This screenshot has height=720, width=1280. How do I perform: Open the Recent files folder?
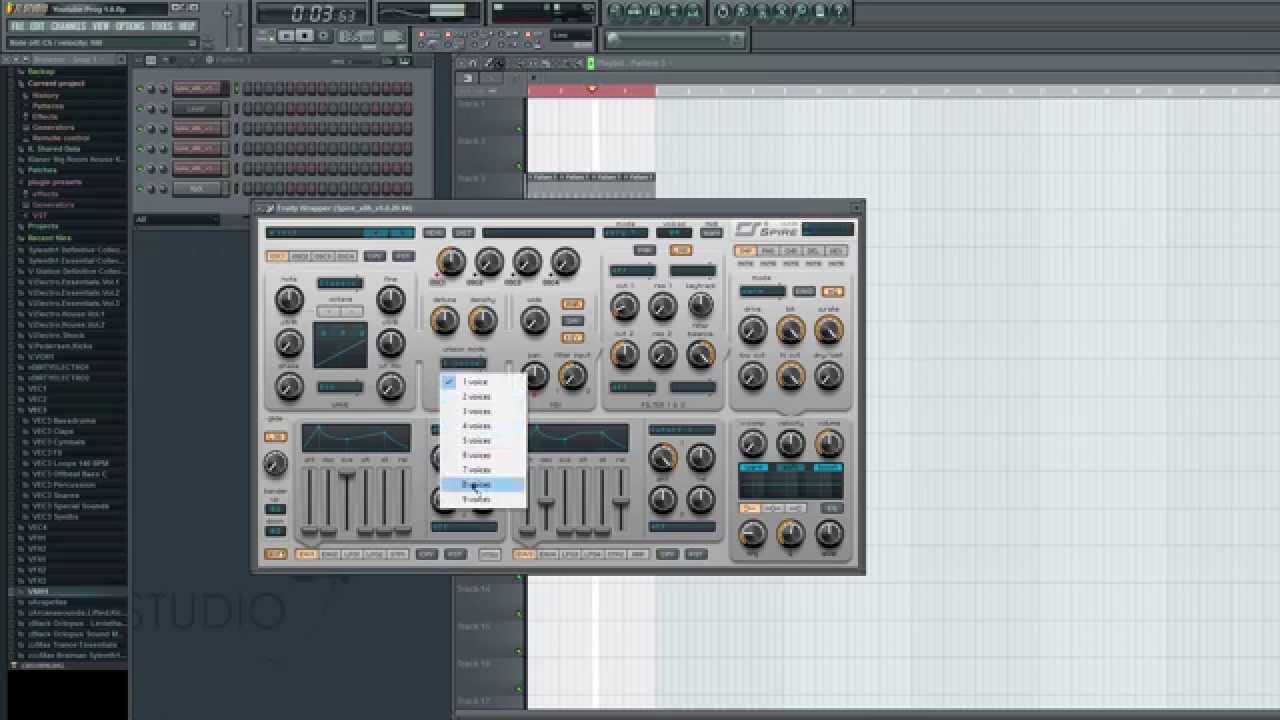click(49, 238)
